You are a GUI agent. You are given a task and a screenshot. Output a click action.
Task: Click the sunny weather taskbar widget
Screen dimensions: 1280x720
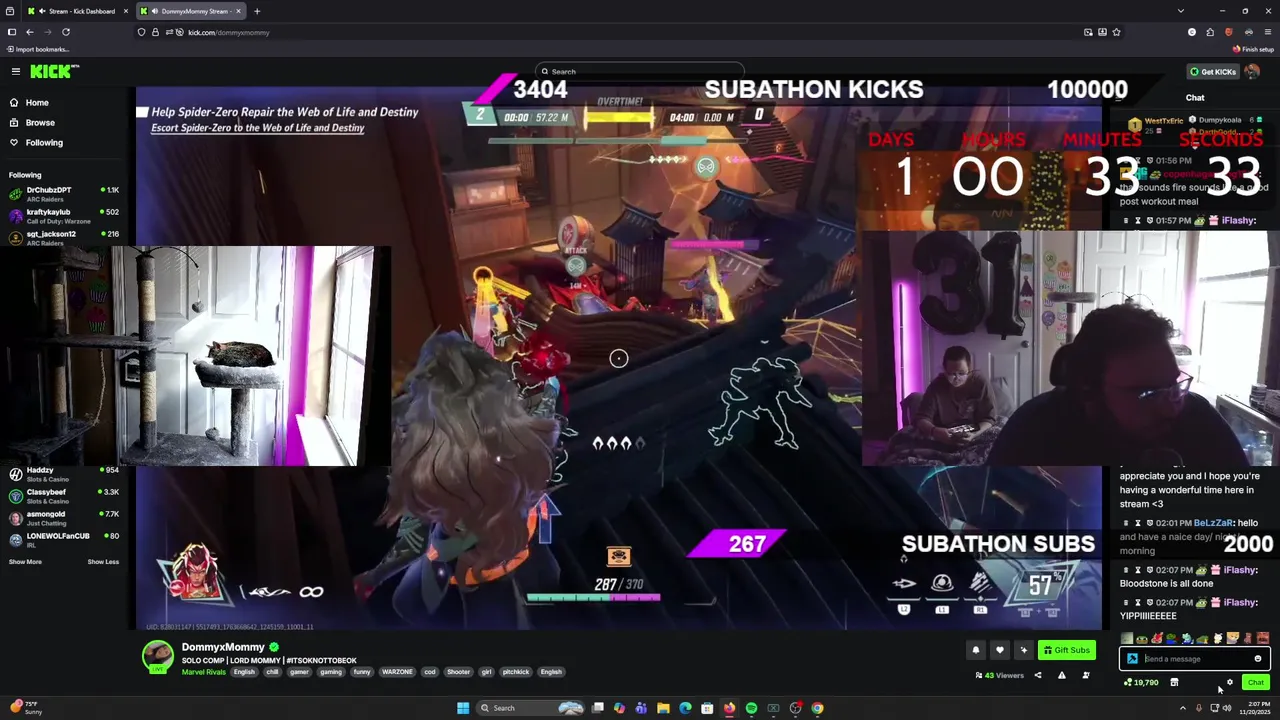(x=24, y=708)
